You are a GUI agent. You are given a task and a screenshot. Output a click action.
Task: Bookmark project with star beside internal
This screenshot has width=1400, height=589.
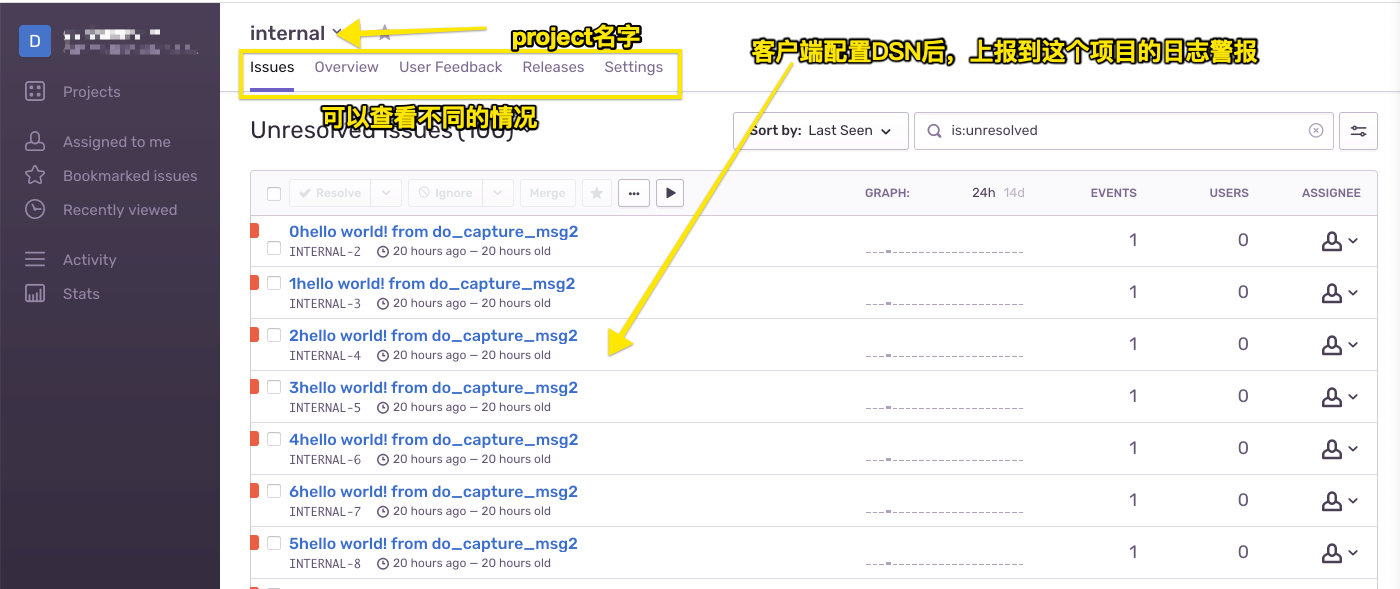[x=385, y=33]
